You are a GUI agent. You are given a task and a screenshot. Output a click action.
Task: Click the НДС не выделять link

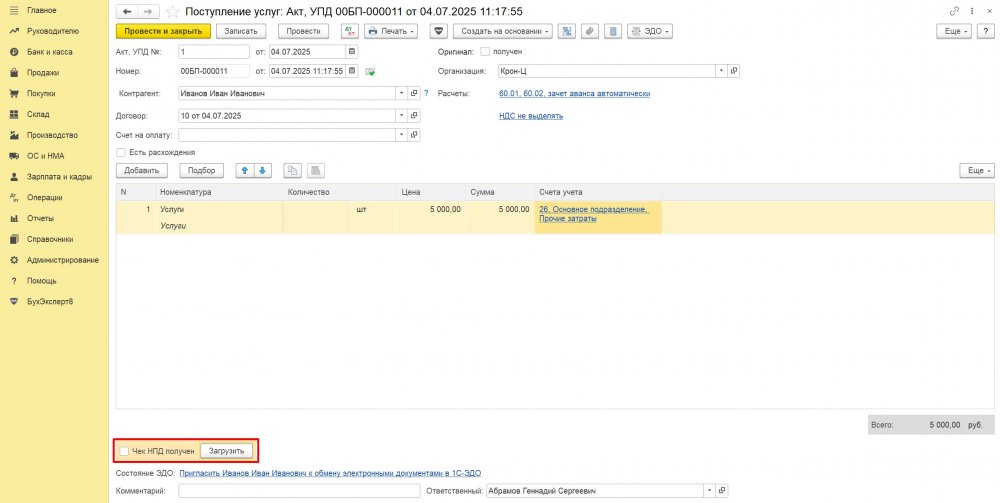coord(530,115)
